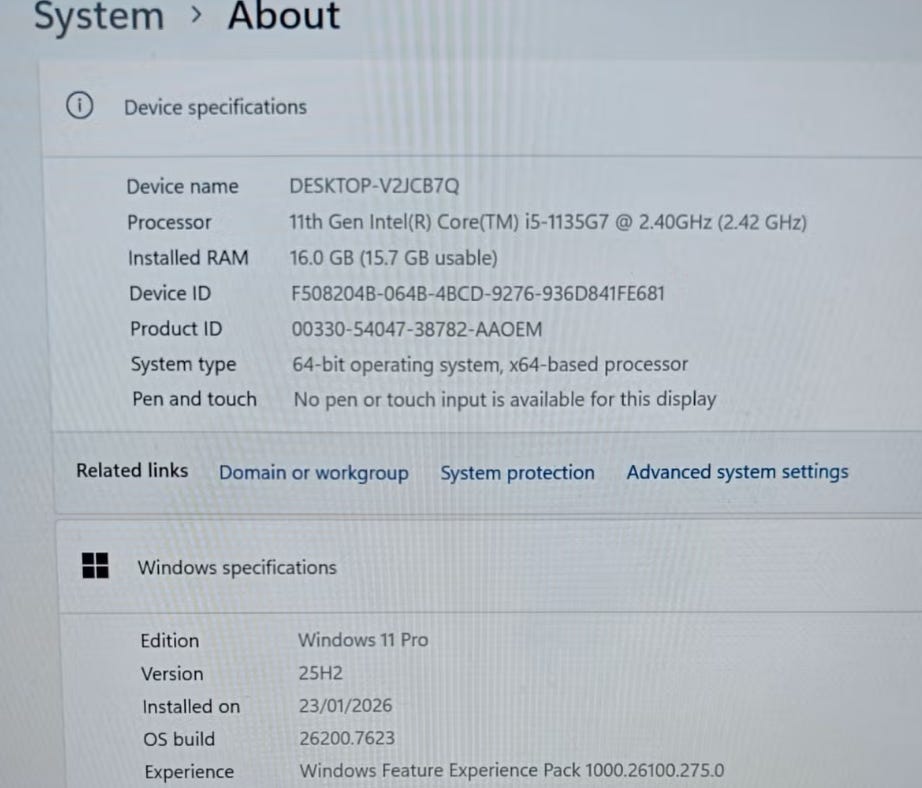Click the About page title

(x=284, y=15)
